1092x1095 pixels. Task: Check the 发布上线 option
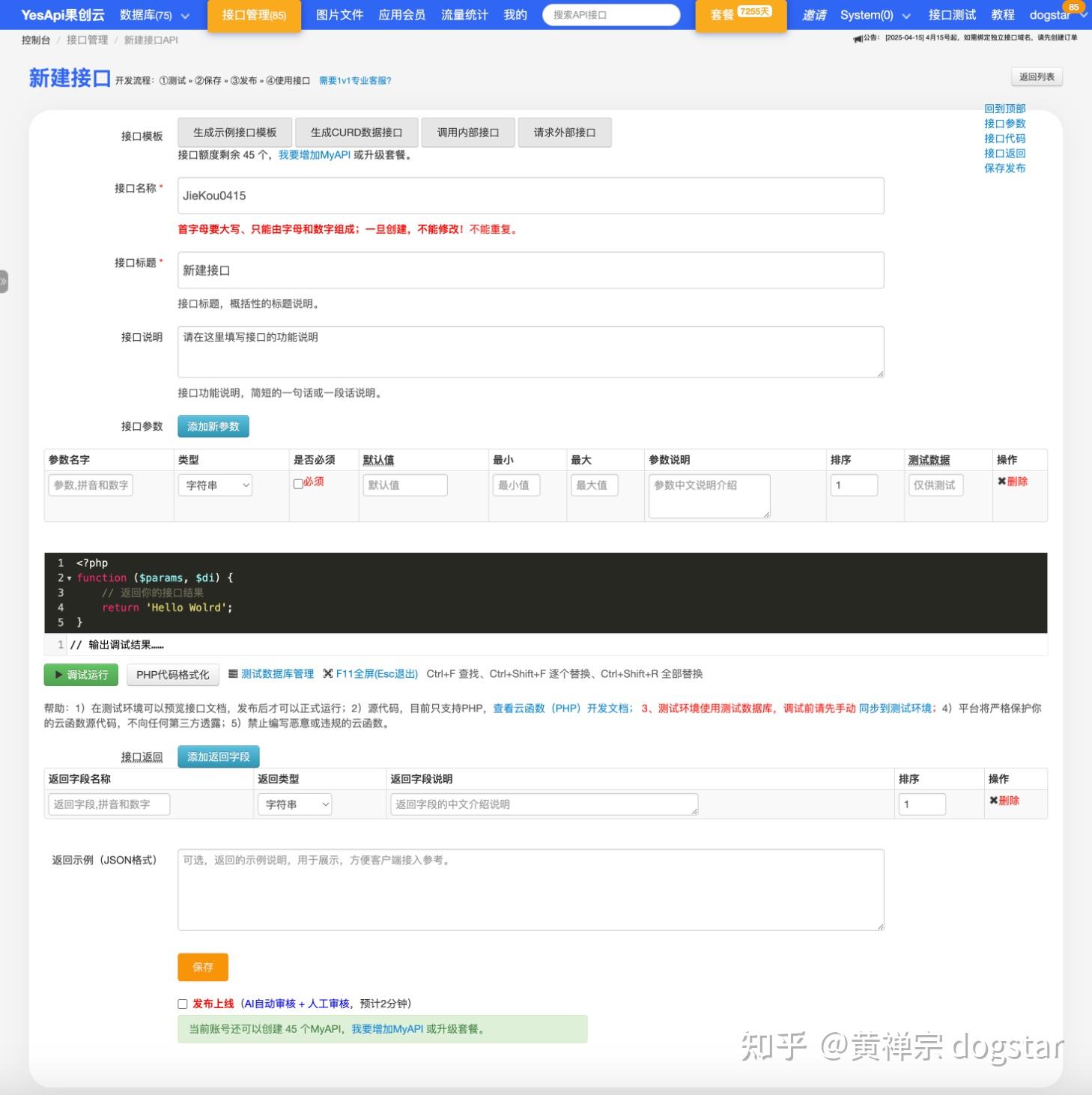click(x=182, y=1003)
